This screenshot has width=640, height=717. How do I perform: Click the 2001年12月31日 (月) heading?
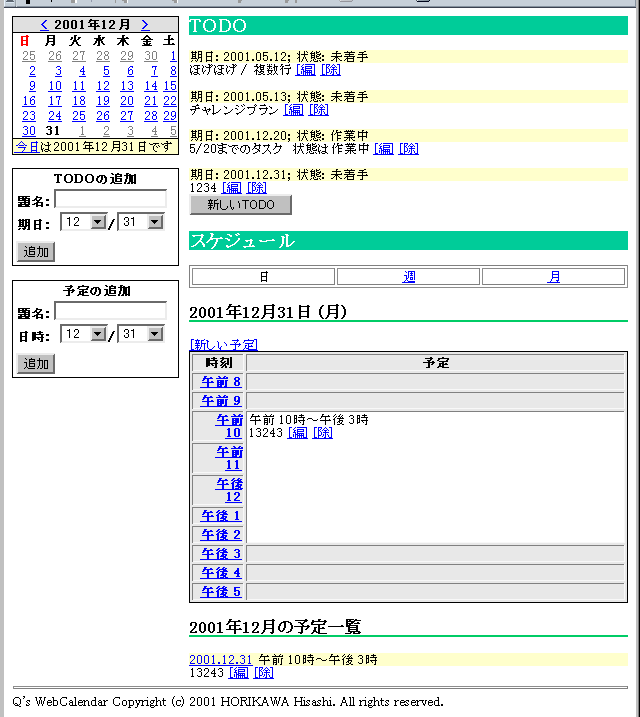[x=268, y=312]
